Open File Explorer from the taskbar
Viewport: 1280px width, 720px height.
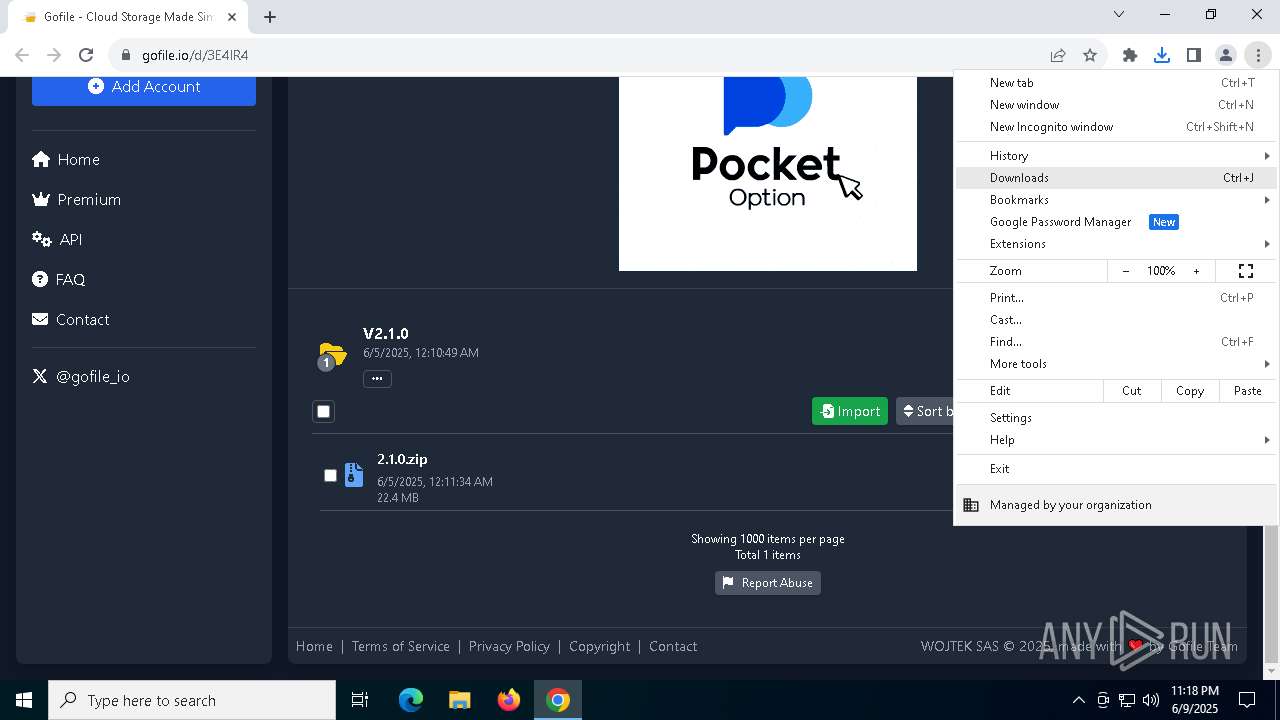[460, 700]
